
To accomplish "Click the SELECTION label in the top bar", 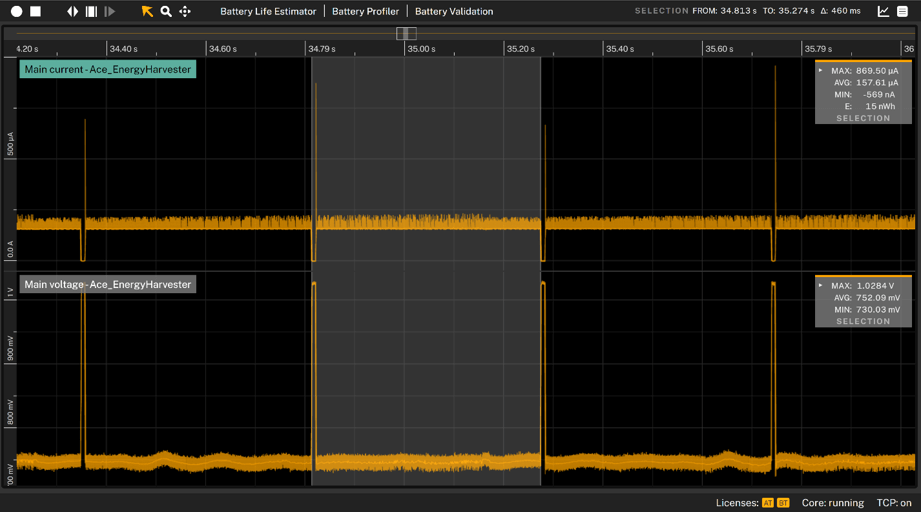I will click(x=661, y=11).
